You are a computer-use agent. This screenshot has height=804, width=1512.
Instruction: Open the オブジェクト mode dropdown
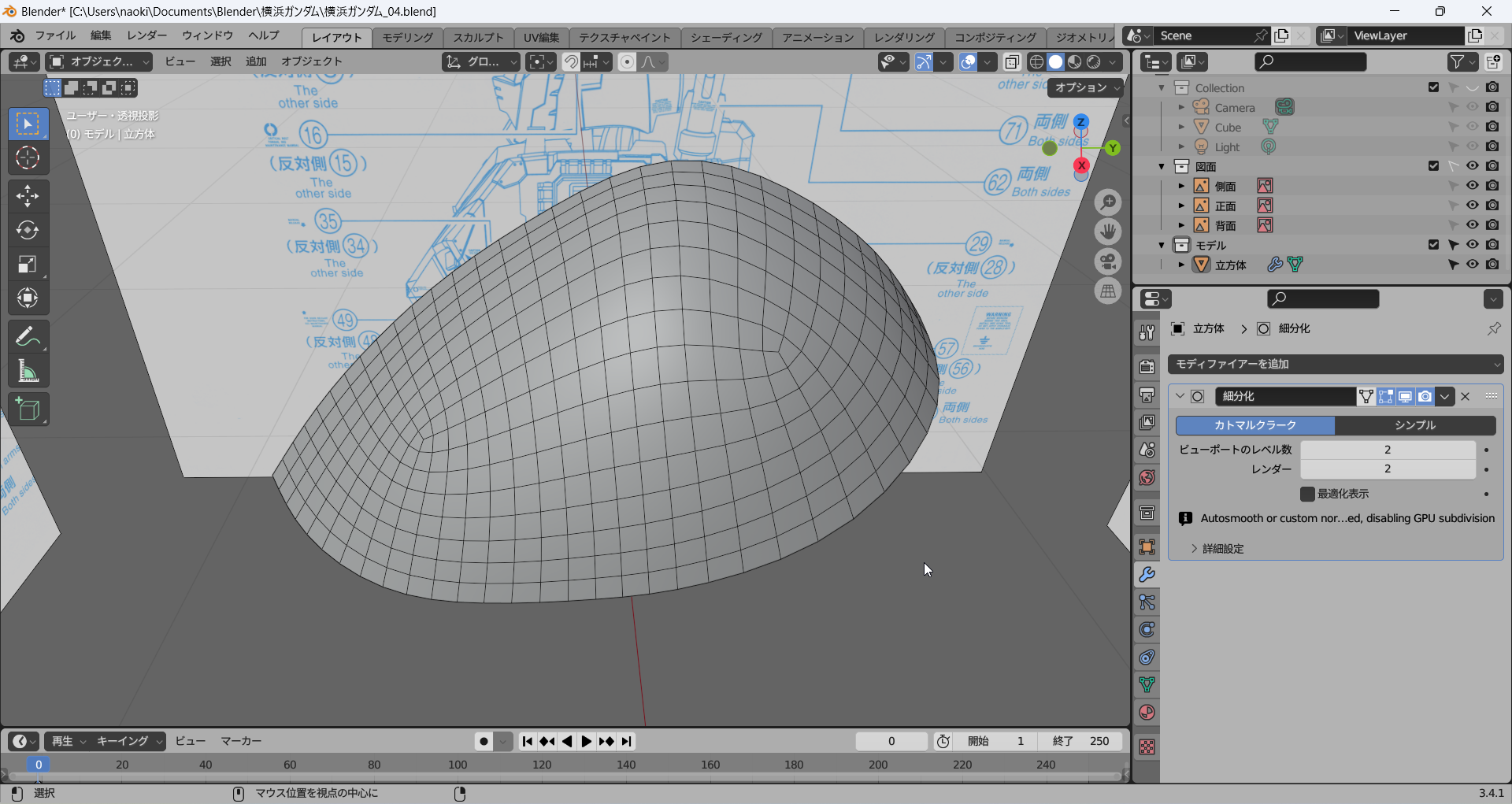click(98, 61)
